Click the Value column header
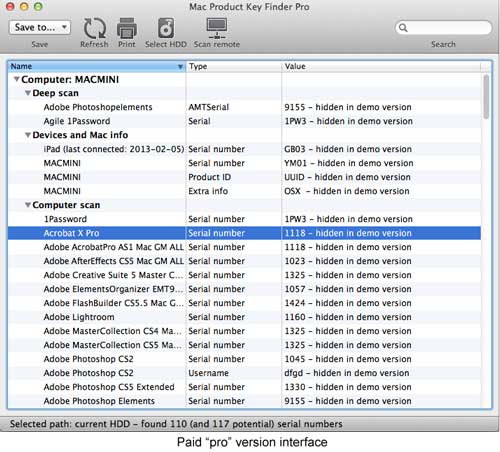The image size is (500, 452). pyautogui.click(x=381, y=66)
